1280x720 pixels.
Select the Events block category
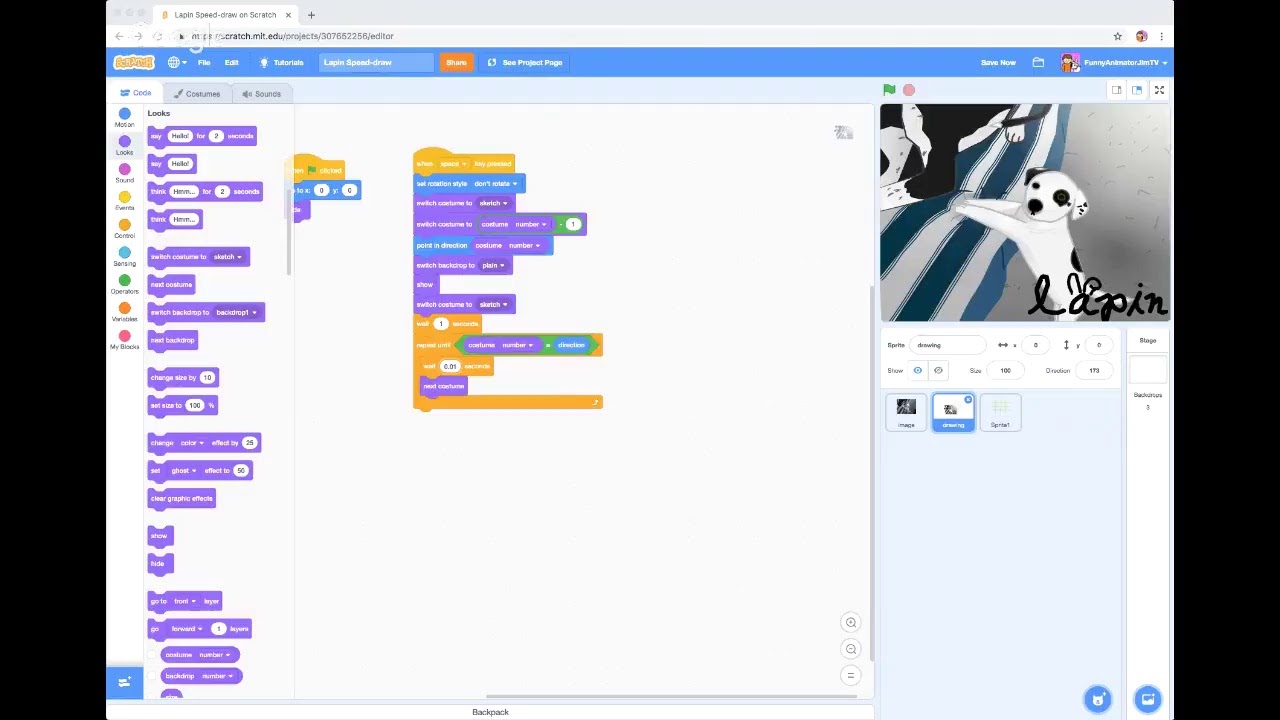pyautogui.click(x=124, y=202)
